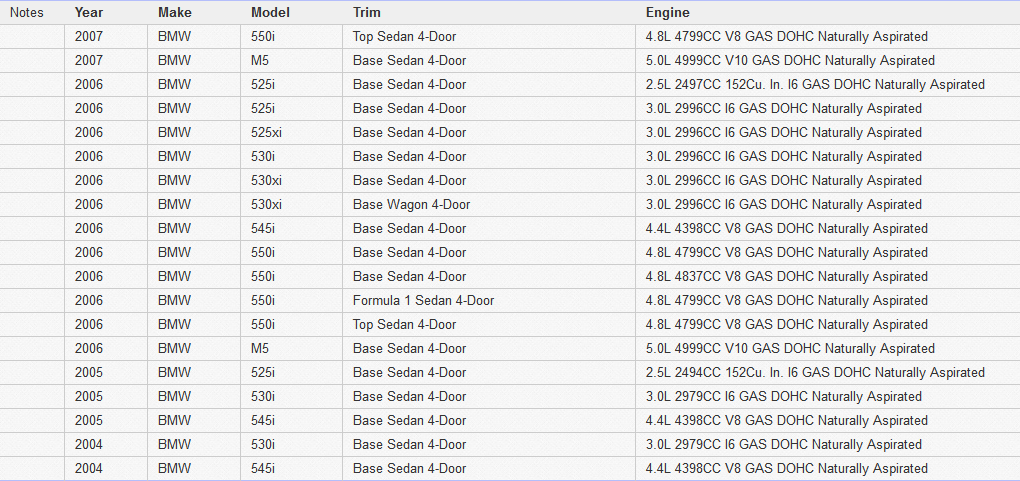Click the year cell of the Formula 1 Sedan row
Viewport: 1020px width, 481px height.
(x=88, y=301)
